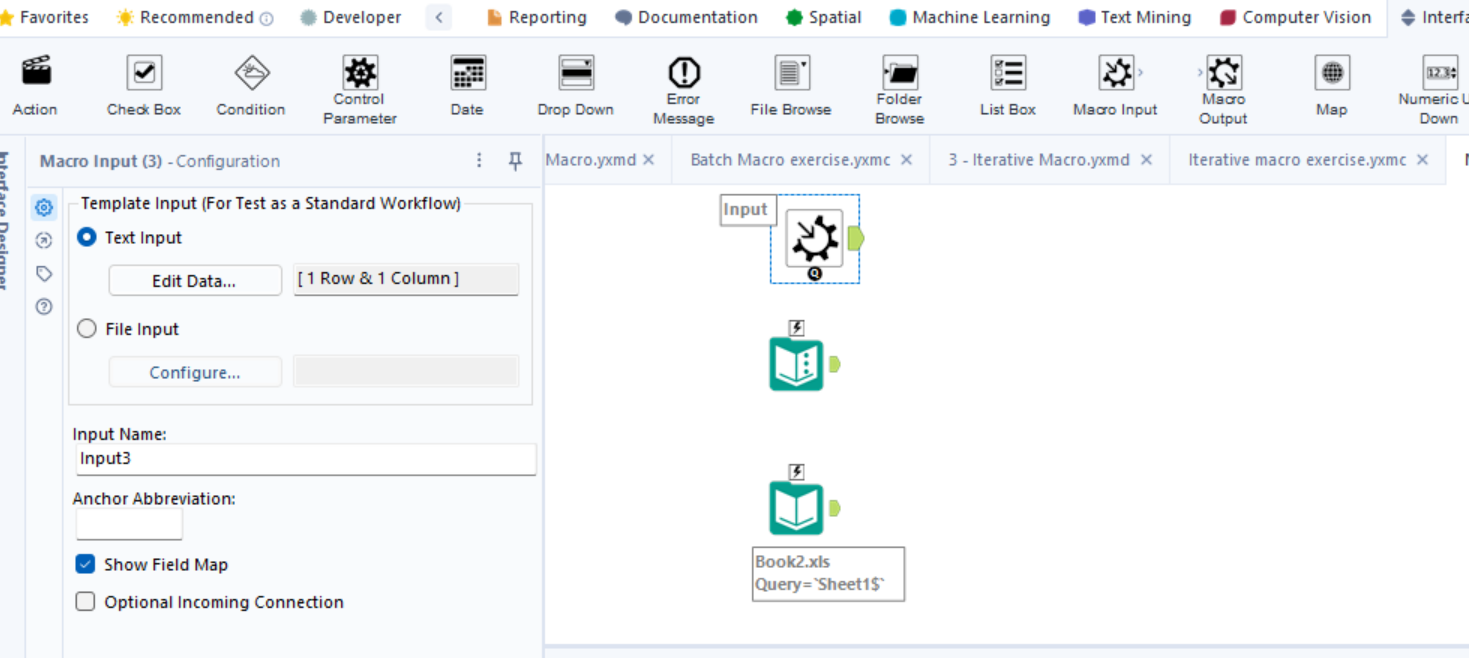Click the Input annotation label on canvas

748,210
